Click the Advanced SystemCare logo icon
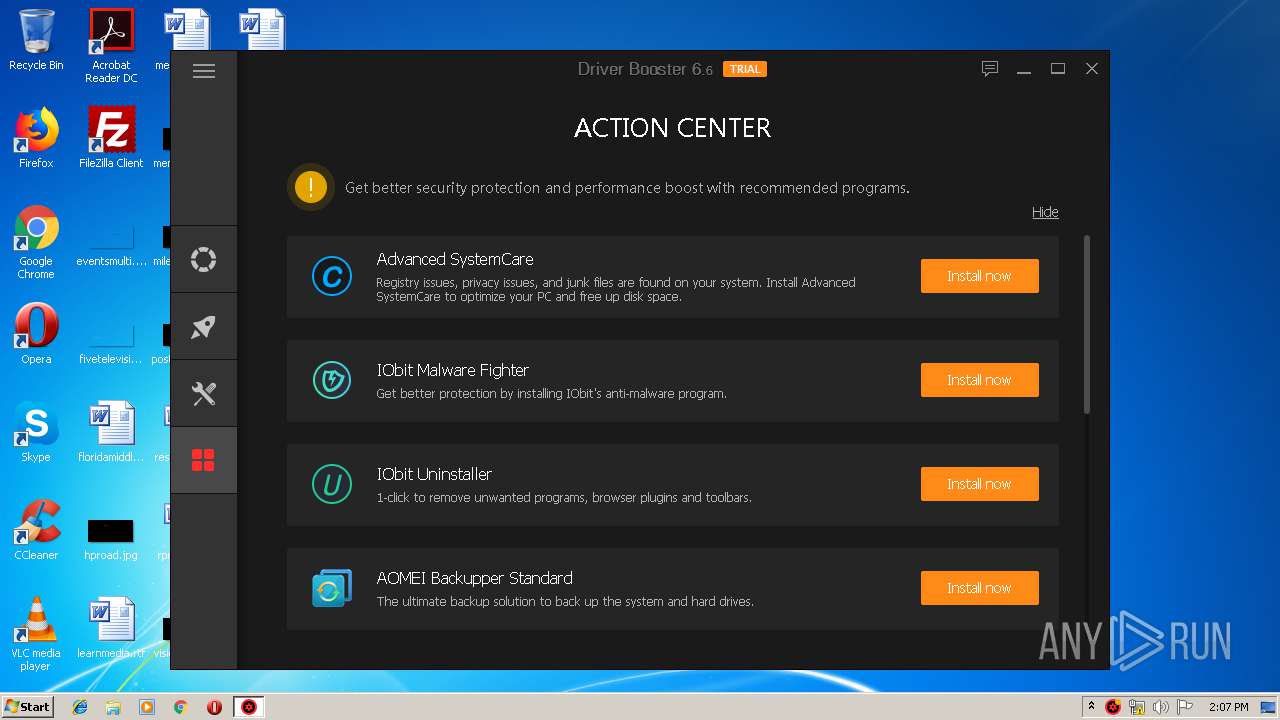 point(332,276)
